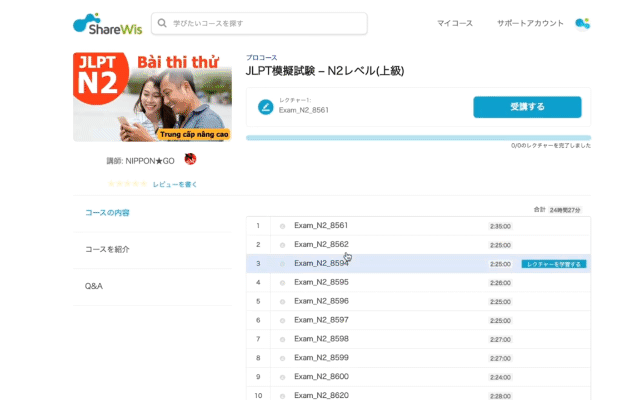Screen dimensions: 640x400
Task: Open lecture Exam_N2_8594
Action: pos(321,263)
